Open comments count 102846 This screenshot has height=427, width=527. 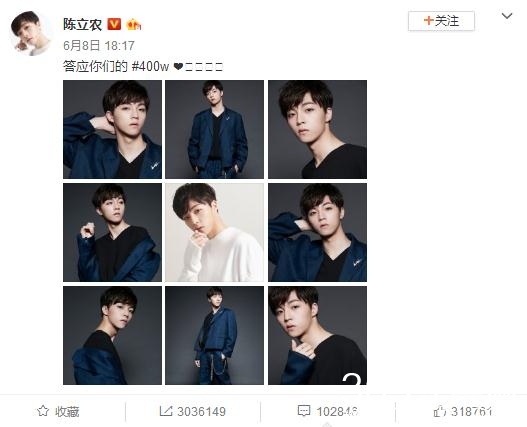point(337,411)
